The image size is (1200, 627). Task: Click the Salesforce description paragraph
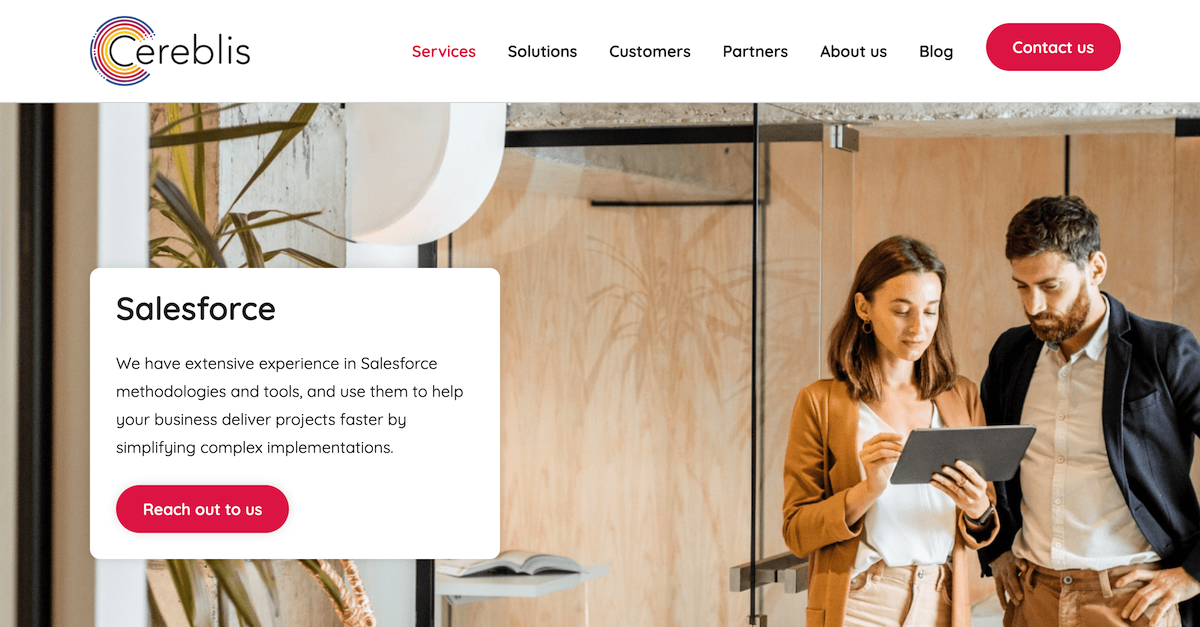[290, 405]
